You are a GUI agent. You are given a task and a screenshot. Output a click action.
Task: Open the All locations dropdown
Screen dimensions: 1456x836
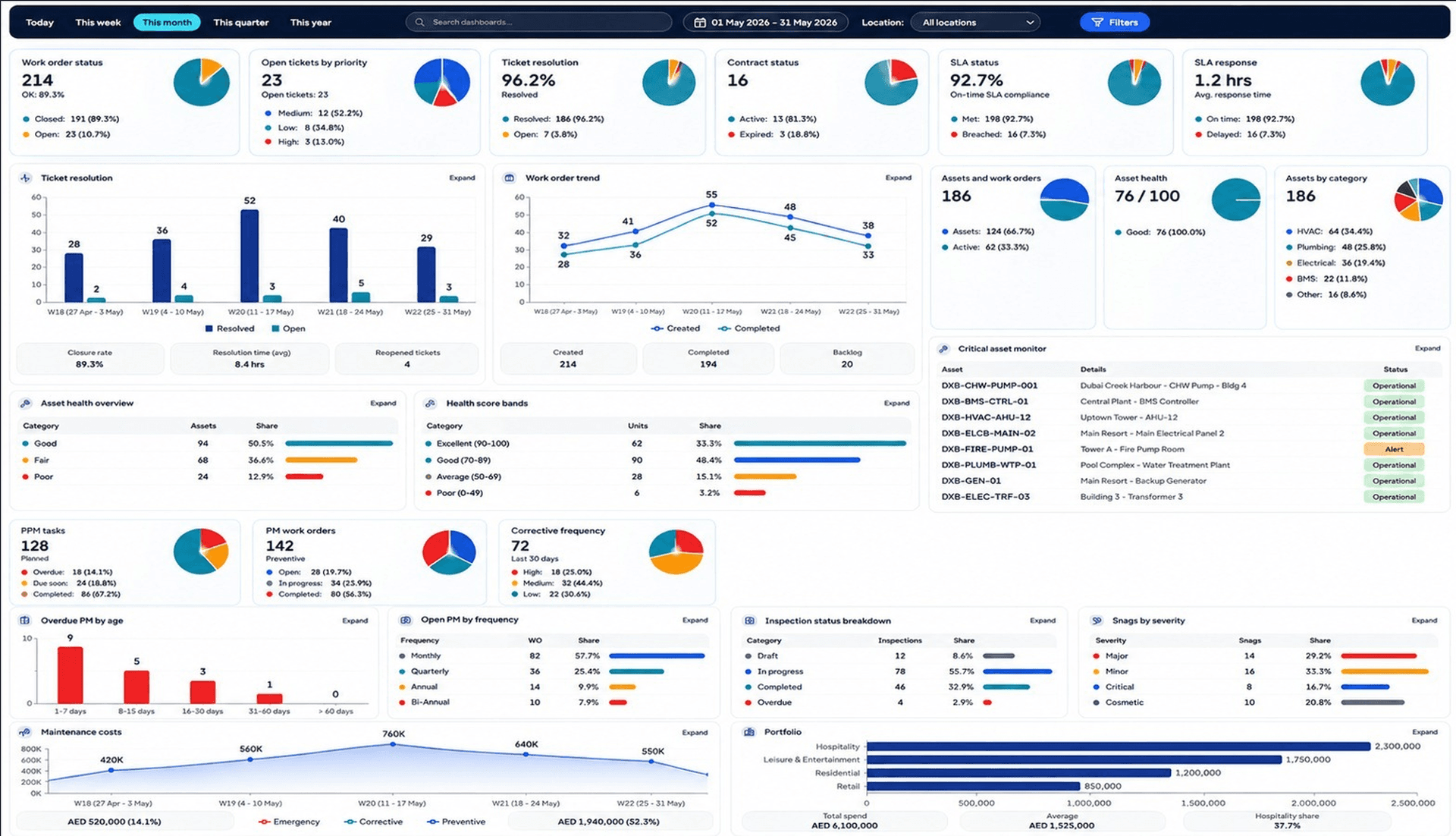coord(976,23)
